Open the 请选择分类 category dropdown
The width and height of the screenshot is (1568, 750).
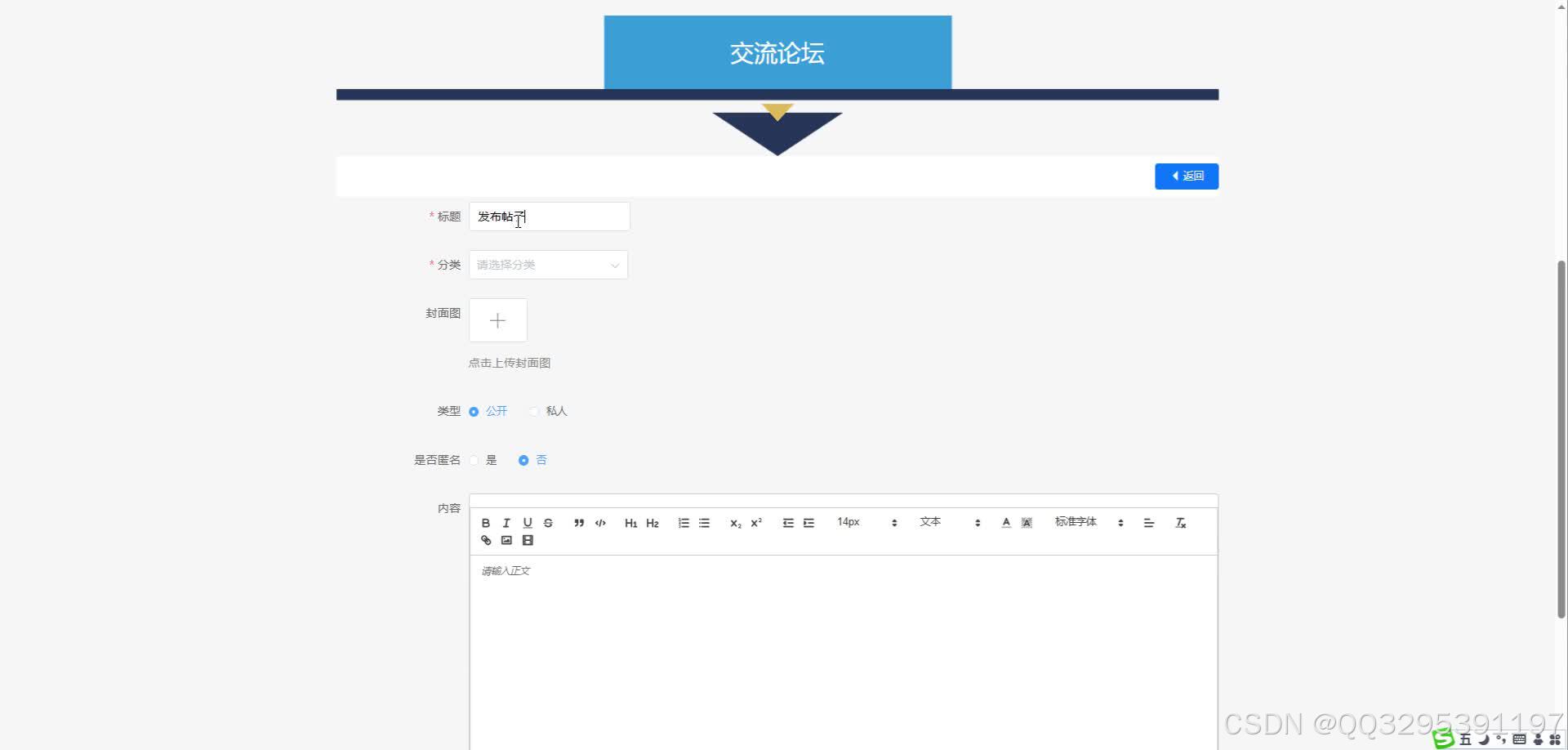tap(547, 264)
